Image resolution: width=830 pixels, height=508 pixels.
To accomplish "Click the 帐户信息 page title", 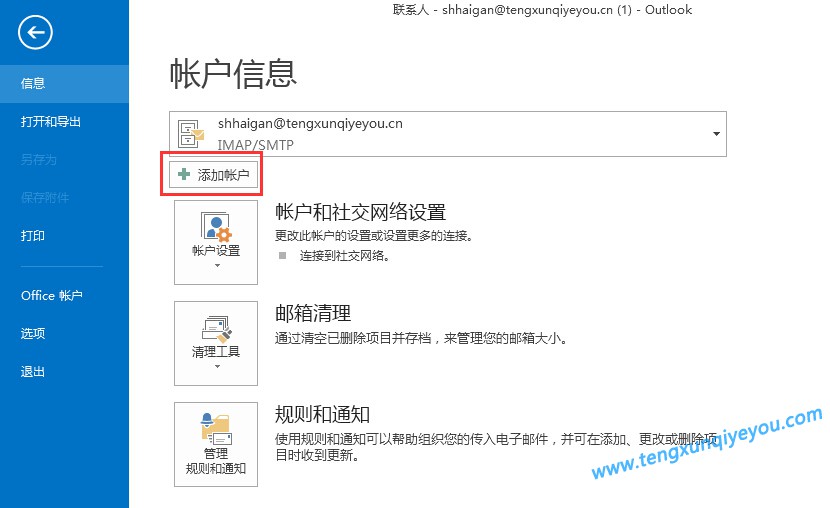I will (233, 74).
